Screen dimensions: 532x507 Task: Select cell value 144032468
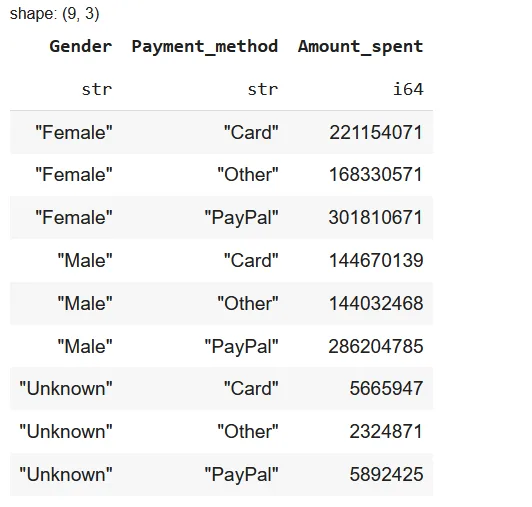click(376, 303)
